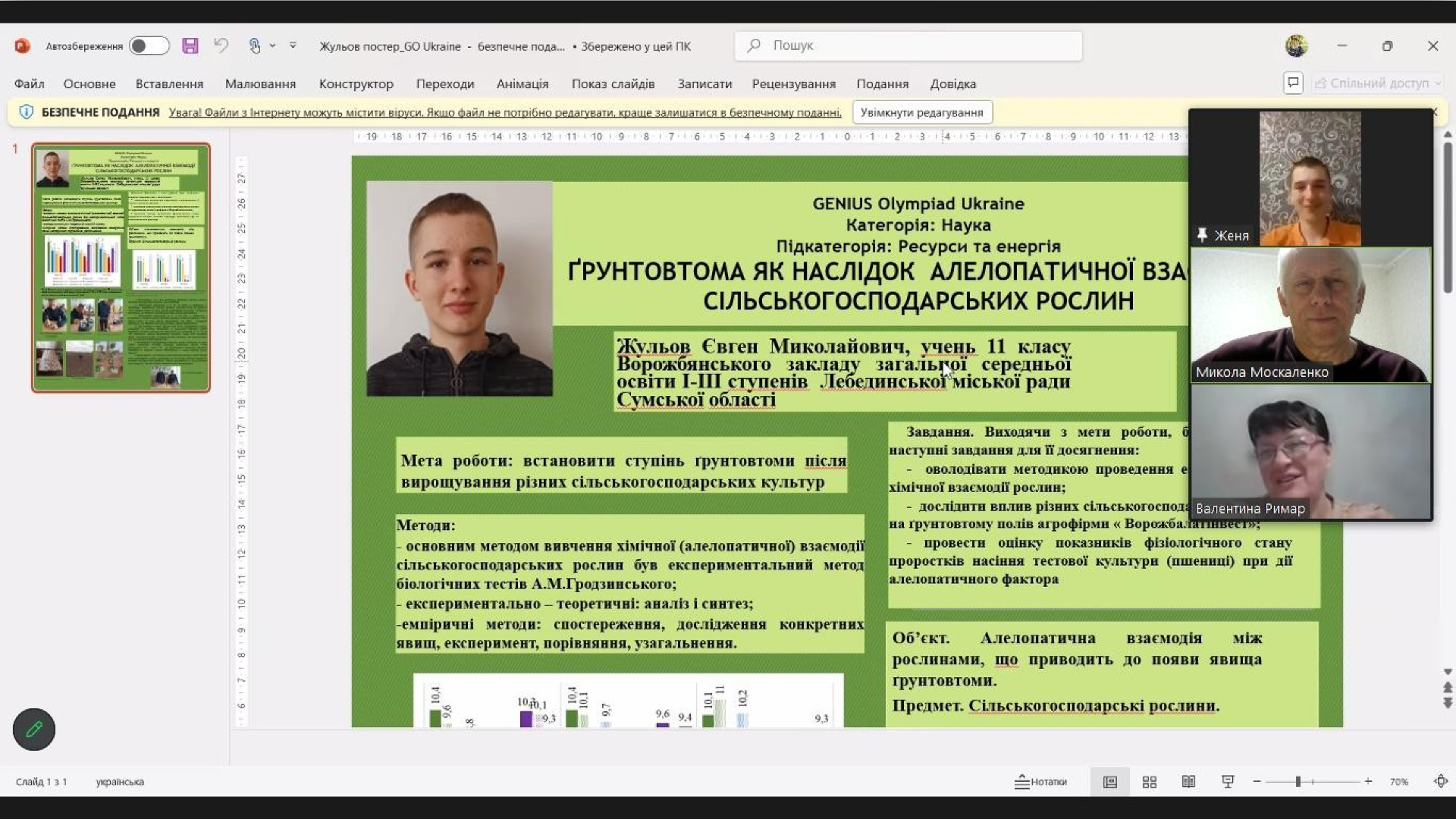Click the green pen annotation button
Viewport: 1456px width, 819px height.
[x=34, y=729]
